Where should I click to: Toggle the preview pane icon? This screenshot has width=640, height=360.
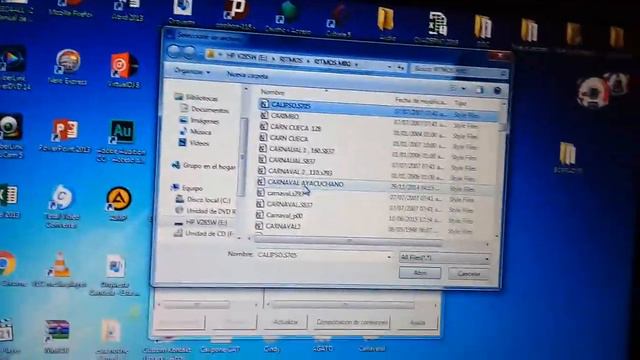480,90
